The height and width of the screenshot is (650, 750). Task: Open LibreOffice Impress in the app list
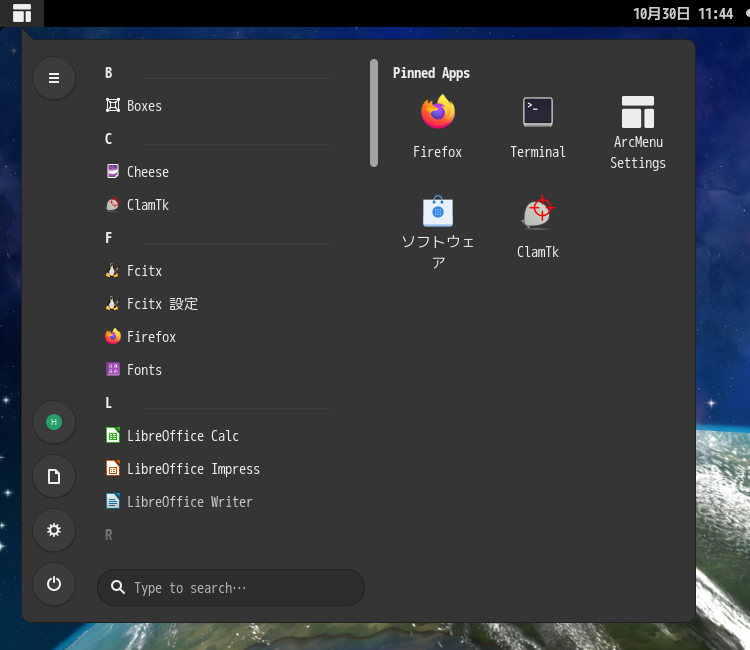coord(218,468)
